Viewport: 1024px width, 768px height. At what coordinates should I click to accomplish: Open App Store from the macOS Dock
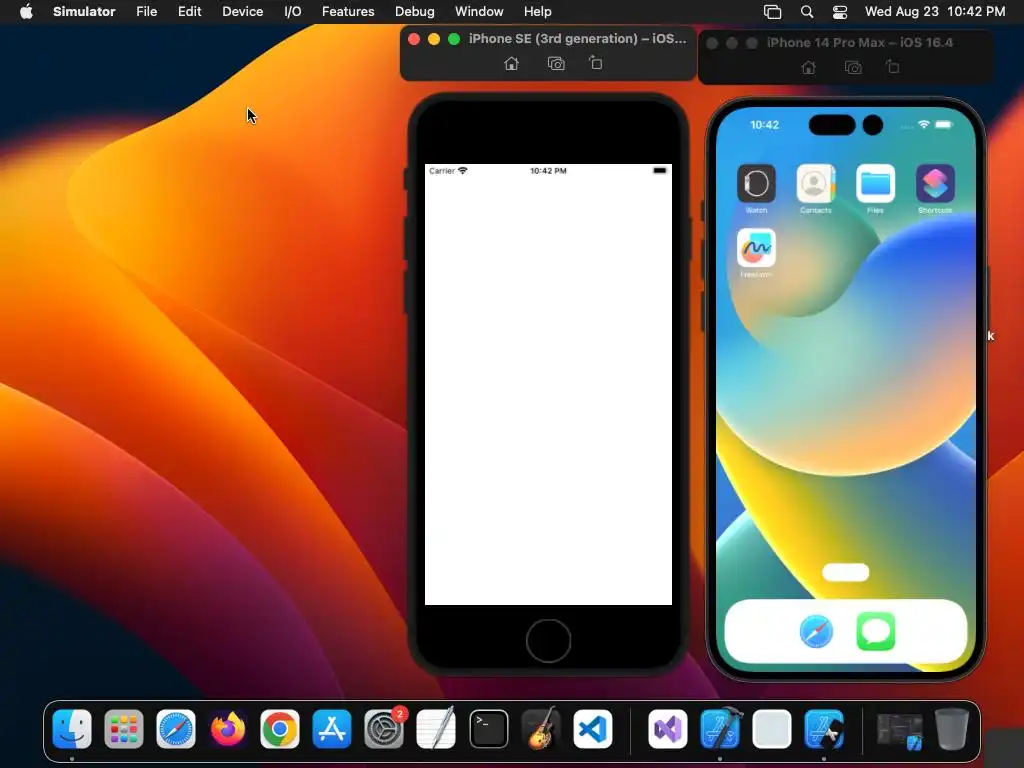[x=332, y=728]
